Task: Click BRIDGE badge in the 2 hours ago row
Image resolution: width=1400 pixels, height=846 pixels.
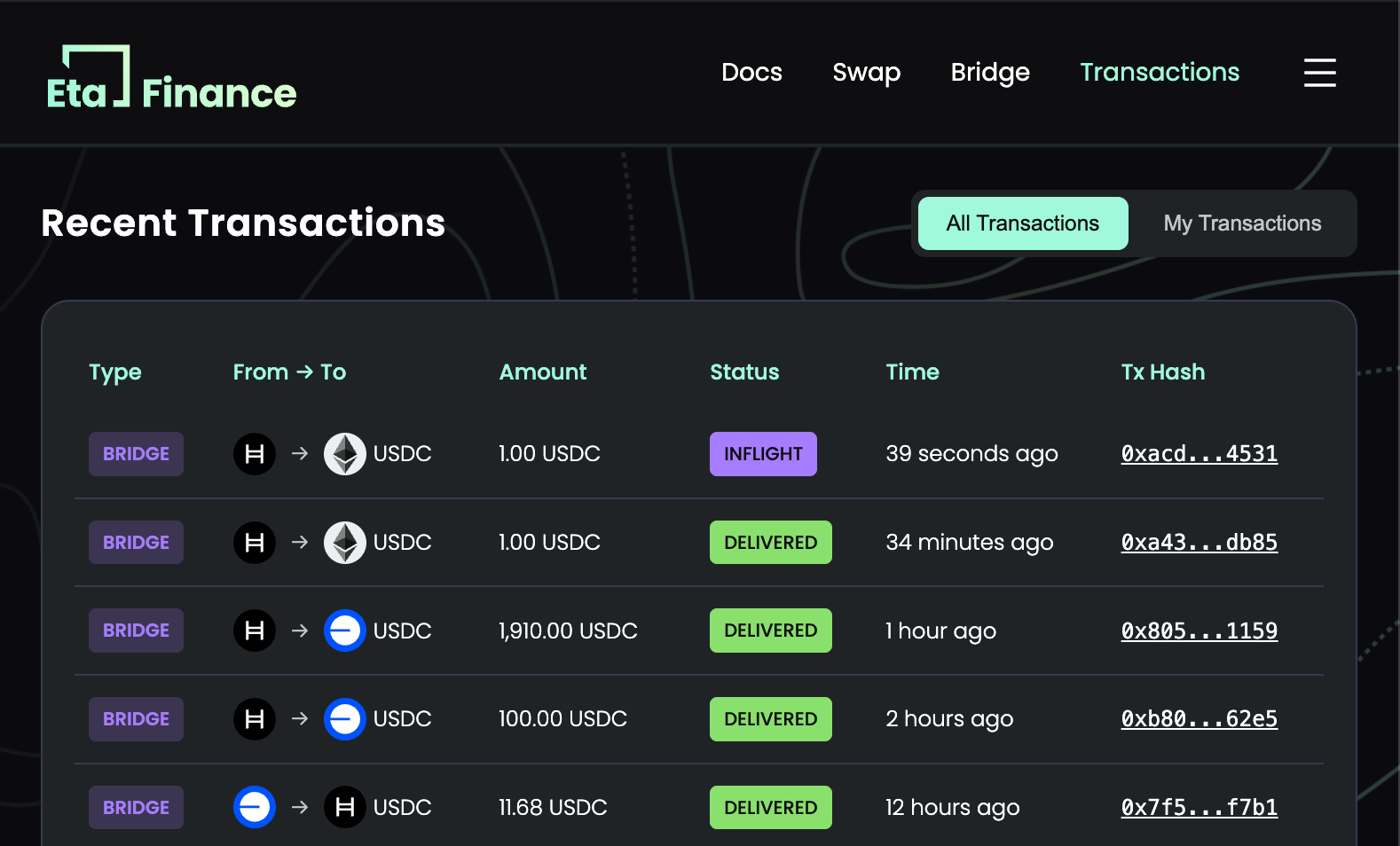Action: click(x=136, y=719)
